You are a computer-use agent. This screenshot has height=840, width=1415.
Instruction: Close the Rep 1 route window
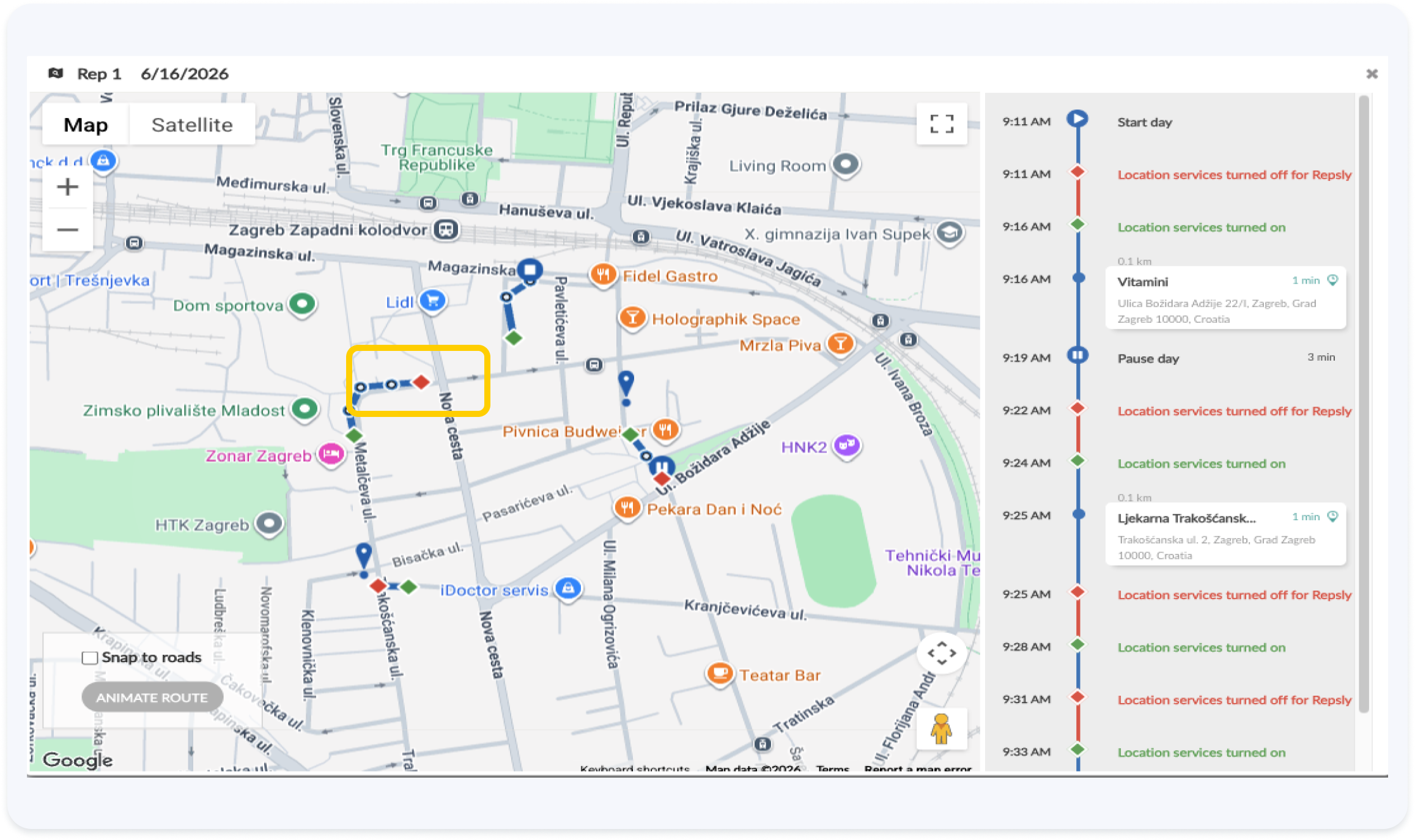tap(1372, 74)
